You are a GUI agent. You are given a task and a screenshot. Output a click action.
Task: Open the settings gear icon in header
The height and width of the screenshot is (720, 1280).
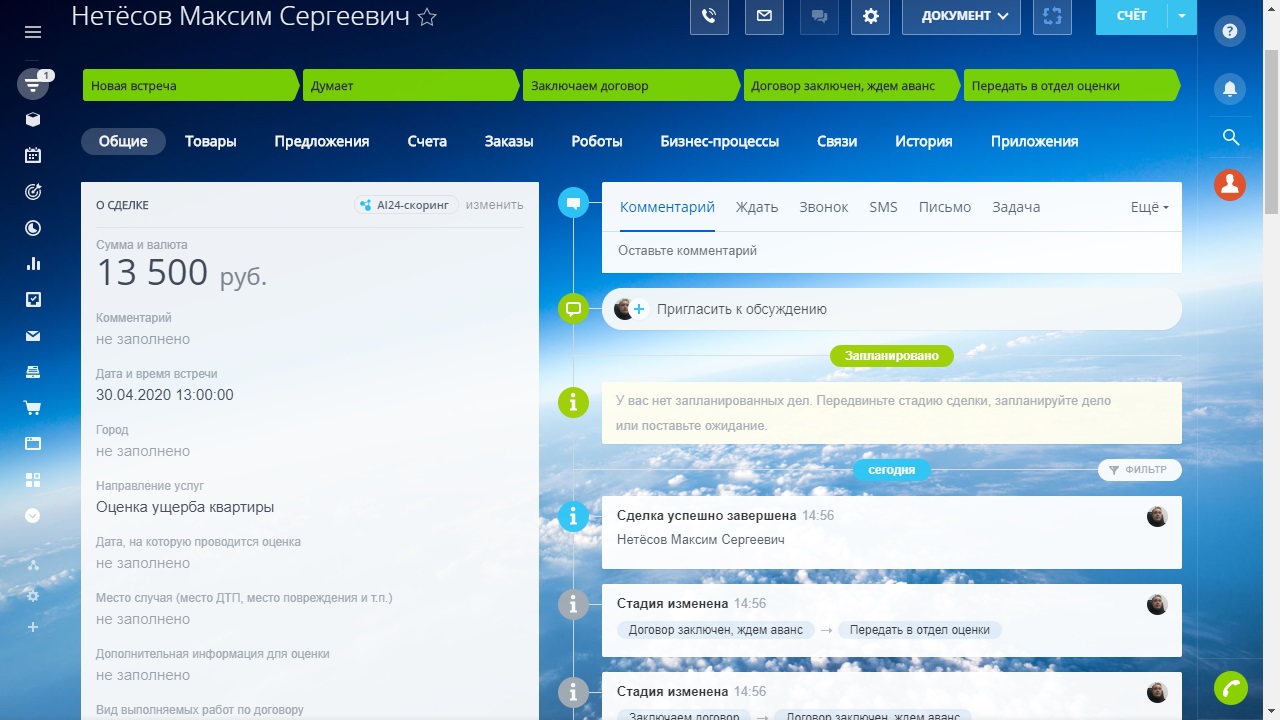(x=871, y=16)
